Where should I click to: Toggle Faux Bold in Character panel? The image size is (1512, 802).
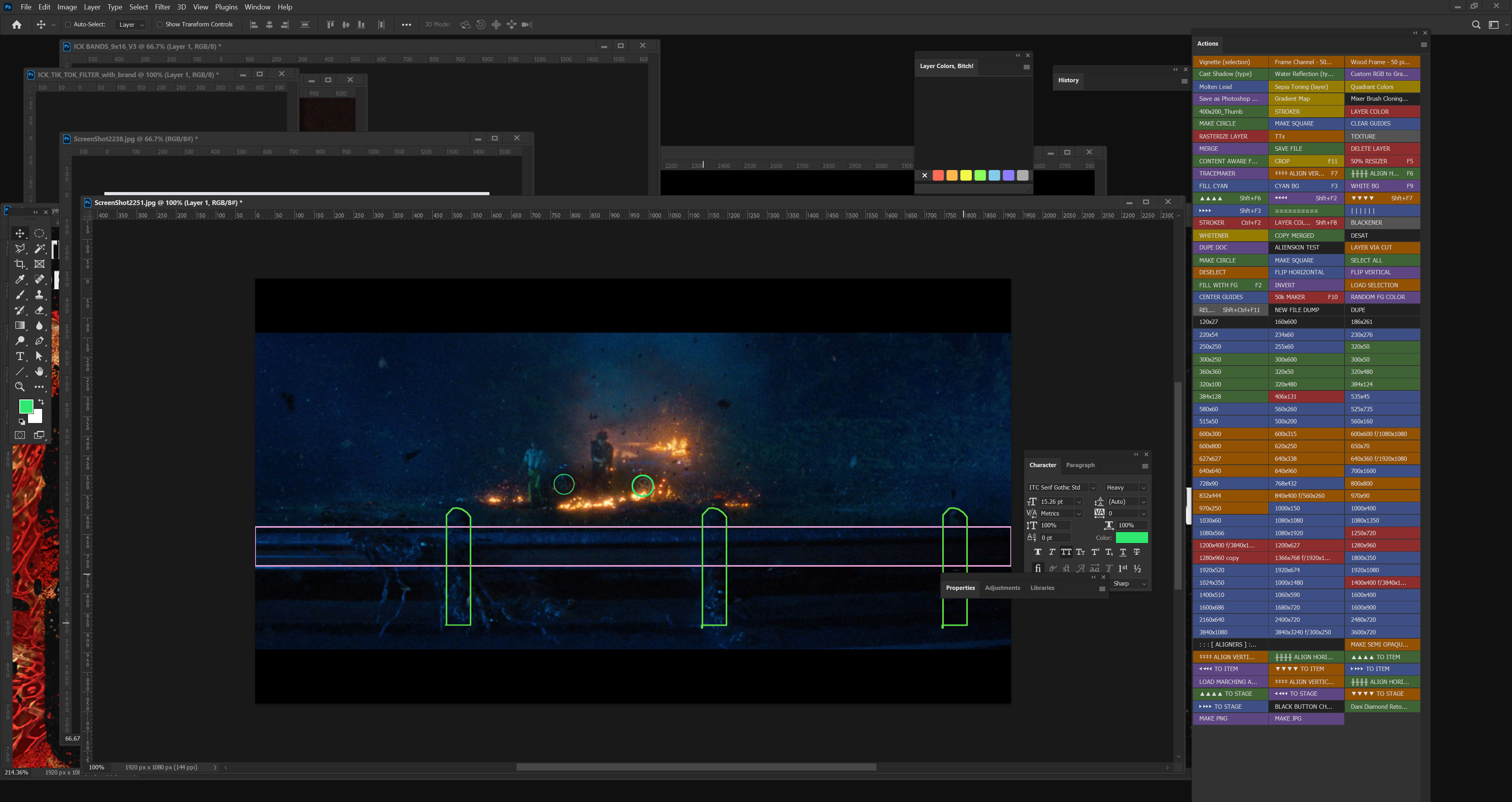1038,552
